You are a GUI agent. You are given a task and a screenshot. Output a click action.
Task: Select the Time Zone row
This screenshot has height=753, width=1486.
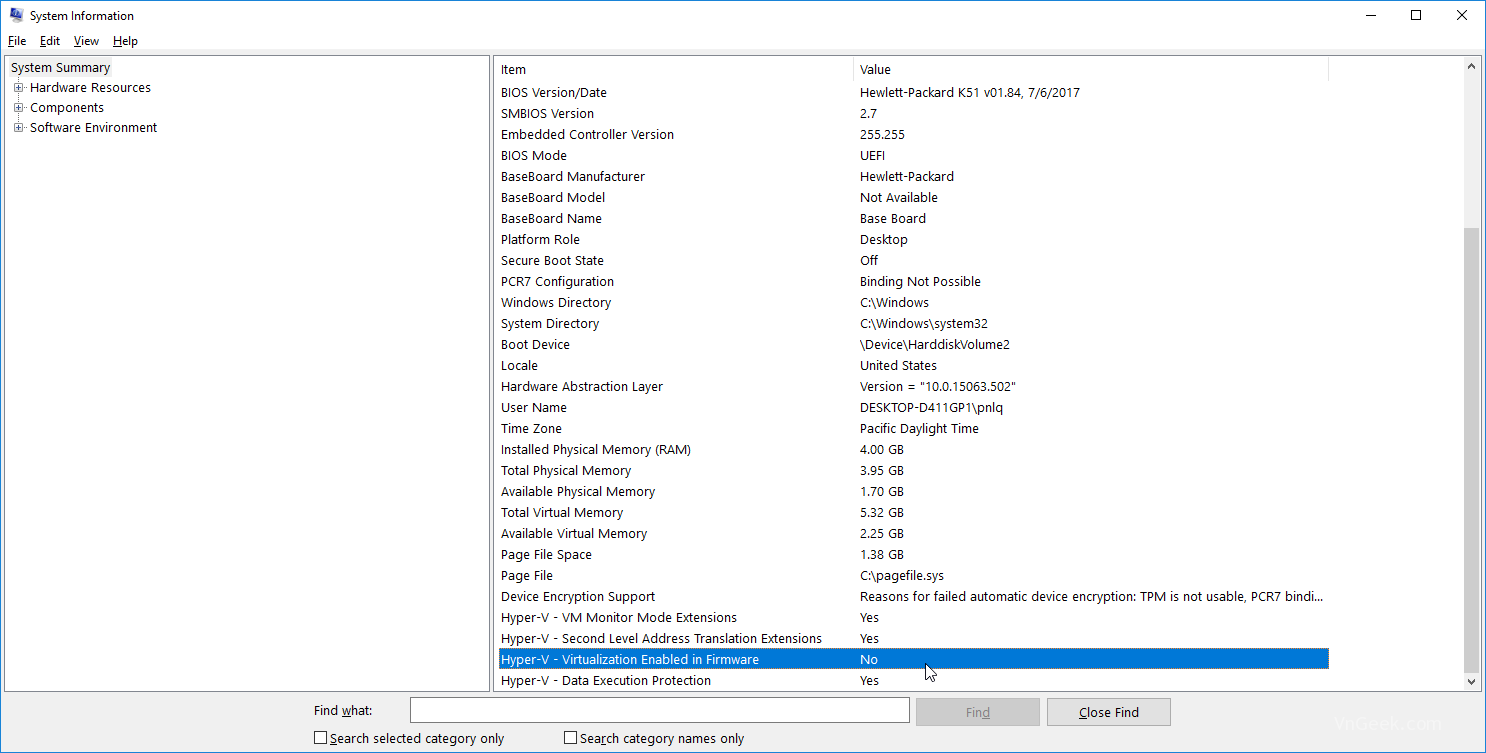(x=913, y=429)
